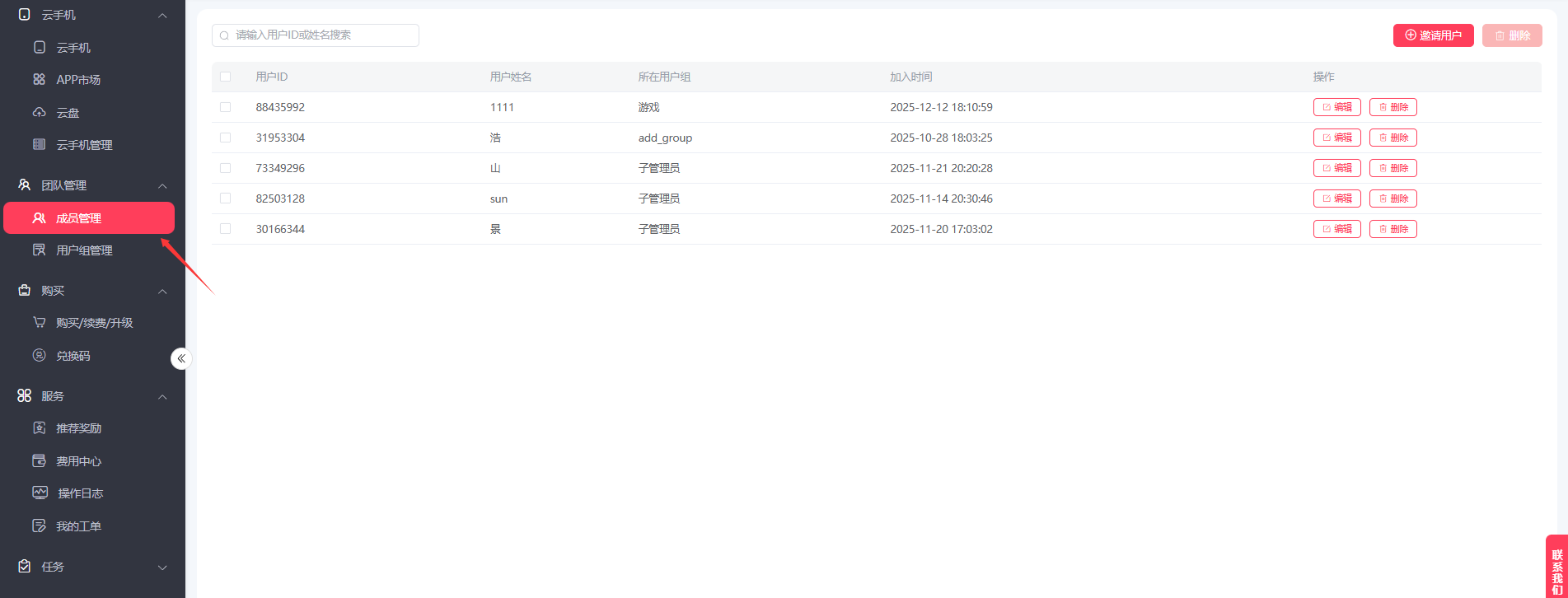Image resolution: width=1568 pixels, height=598 pixels.
Task: Click the 云手机管理 icon in sidebar
Action: (x=39, y=145)
